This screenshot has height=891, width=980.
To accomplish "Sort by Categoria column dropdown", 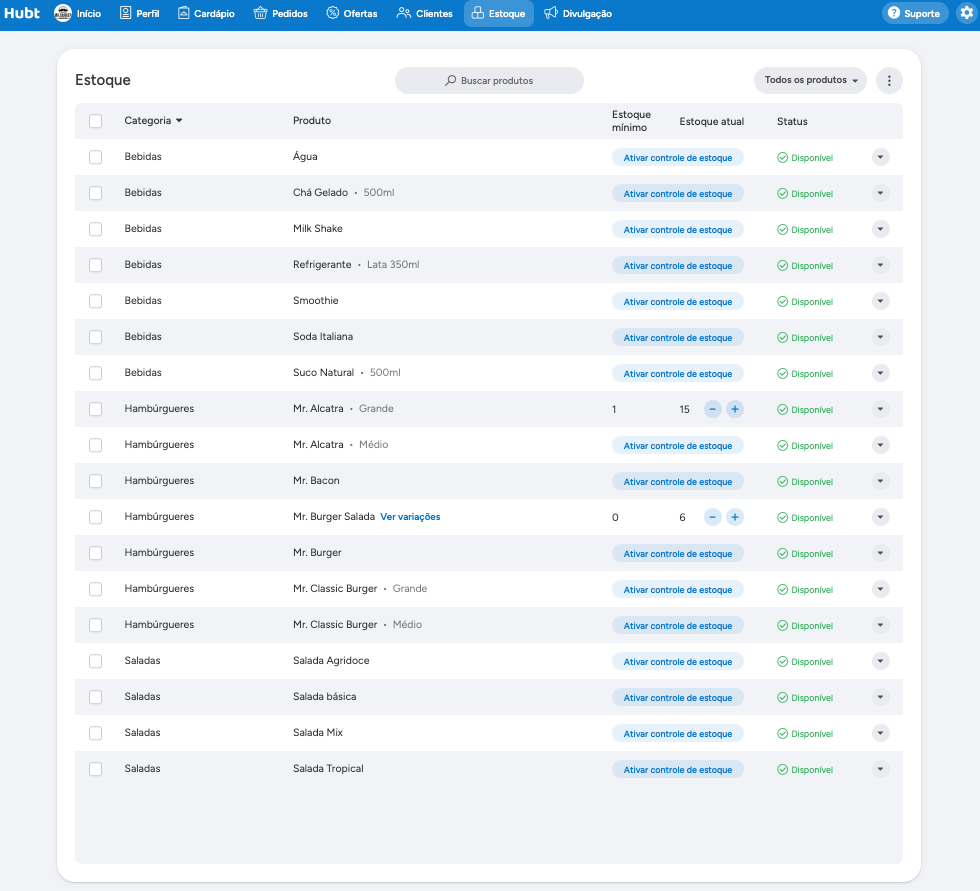I will (x=153, y=121).
